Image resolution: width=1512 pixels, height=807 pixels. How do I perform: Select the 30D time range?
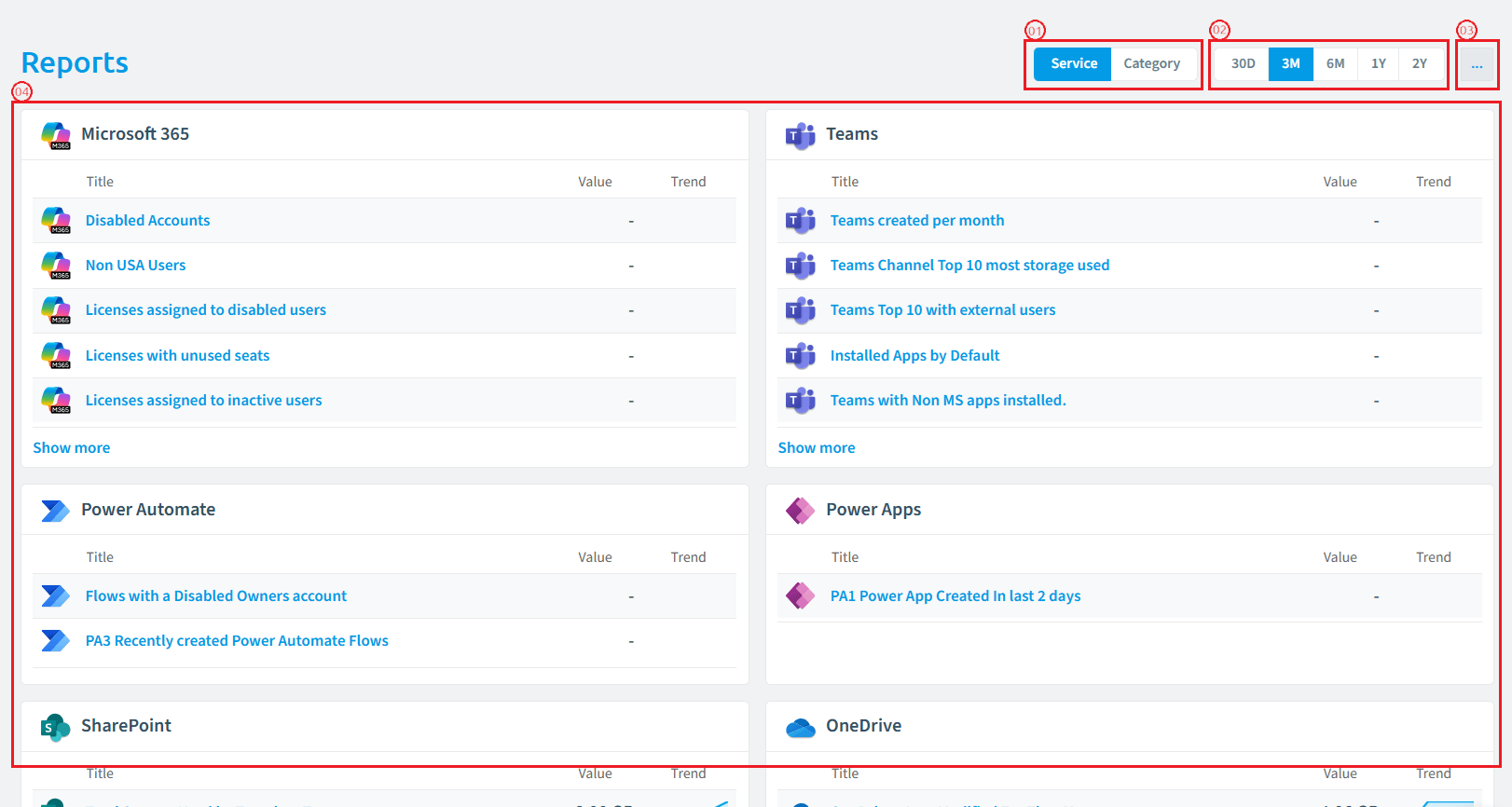[1243, 63]
